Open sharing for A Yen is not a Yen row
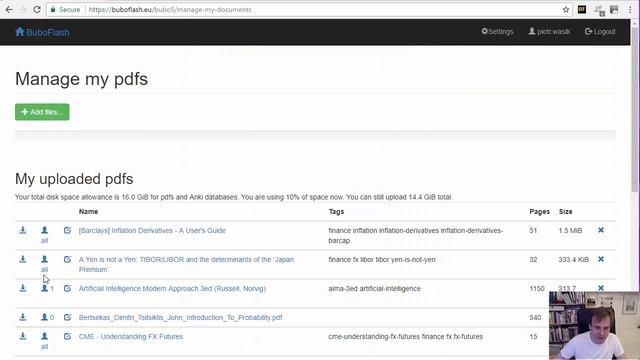This screenshot has width=640, height=360. pyautogui.click(x=44, y=264)
